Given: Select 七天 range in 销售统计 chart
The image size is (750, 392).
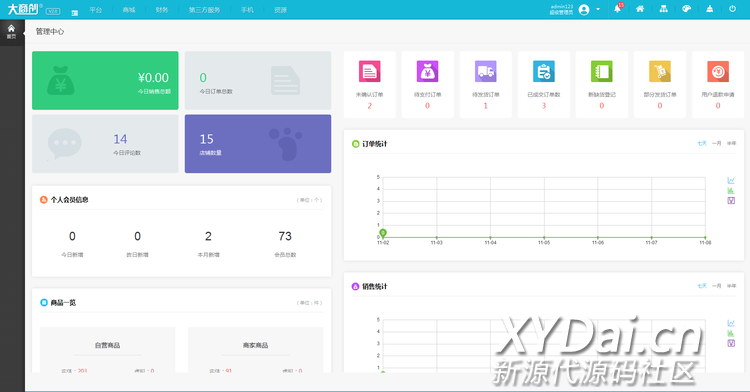Looking at the screenshot, I should click(702, 286).
